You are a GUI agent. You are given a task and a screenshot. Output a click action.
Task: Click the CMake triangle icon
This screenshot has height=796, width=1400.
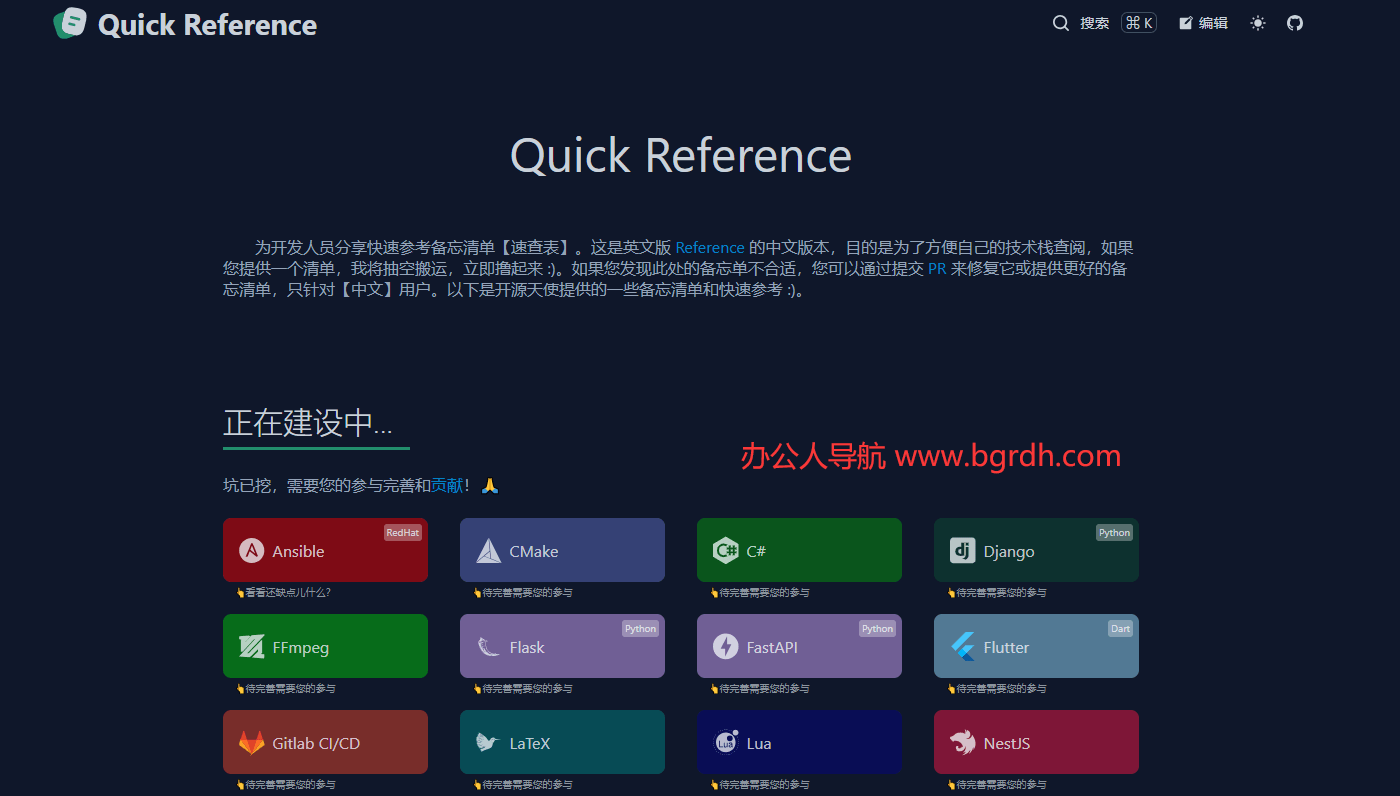[489, 551]
